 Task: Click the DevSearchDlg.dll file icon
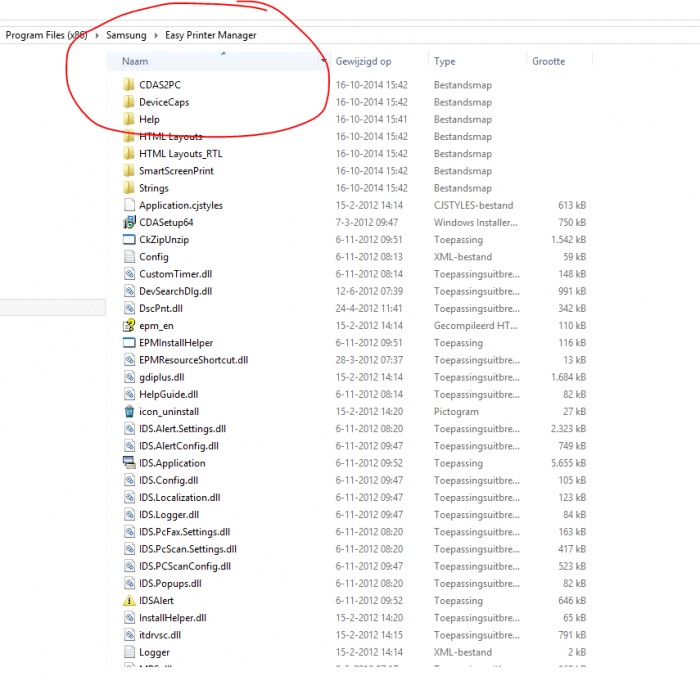pyautogui.click(x=129, y=291)
